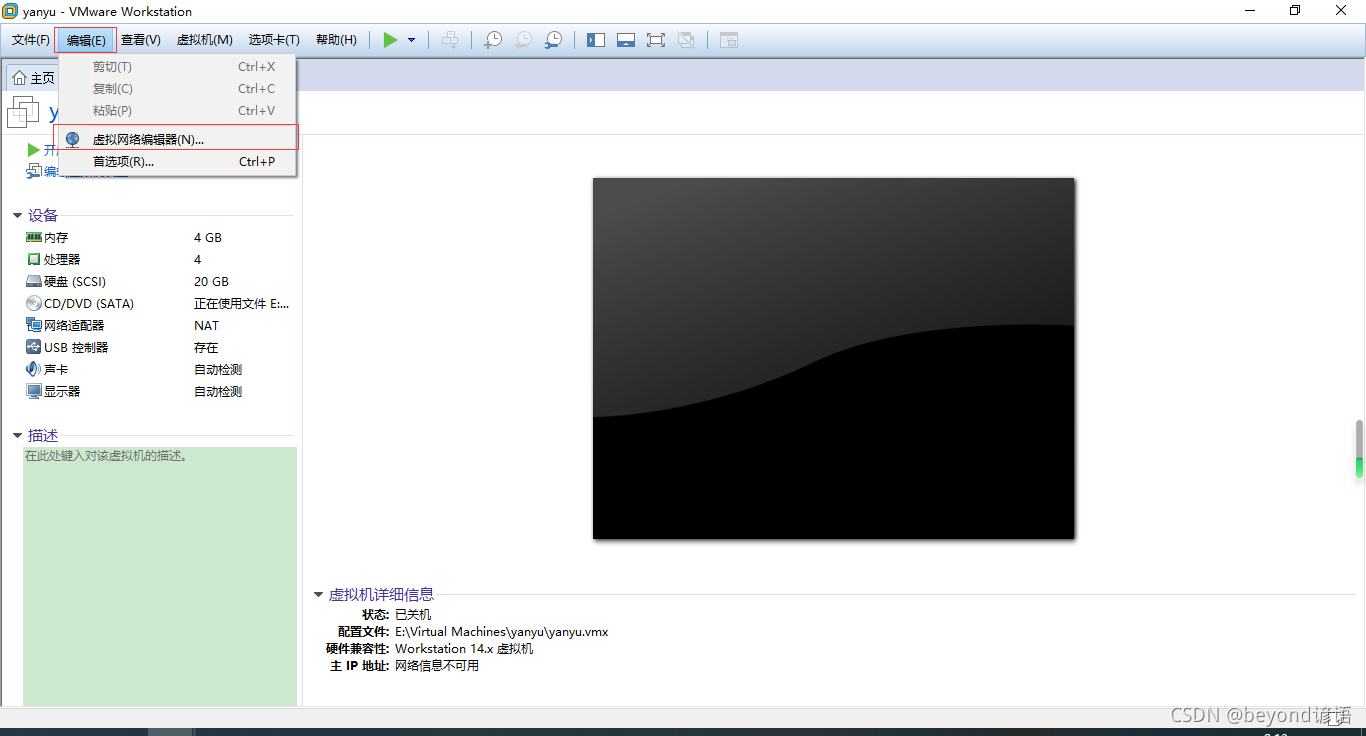
Task: Click the NAT network adapter value
Action: (x=206, y=325)
